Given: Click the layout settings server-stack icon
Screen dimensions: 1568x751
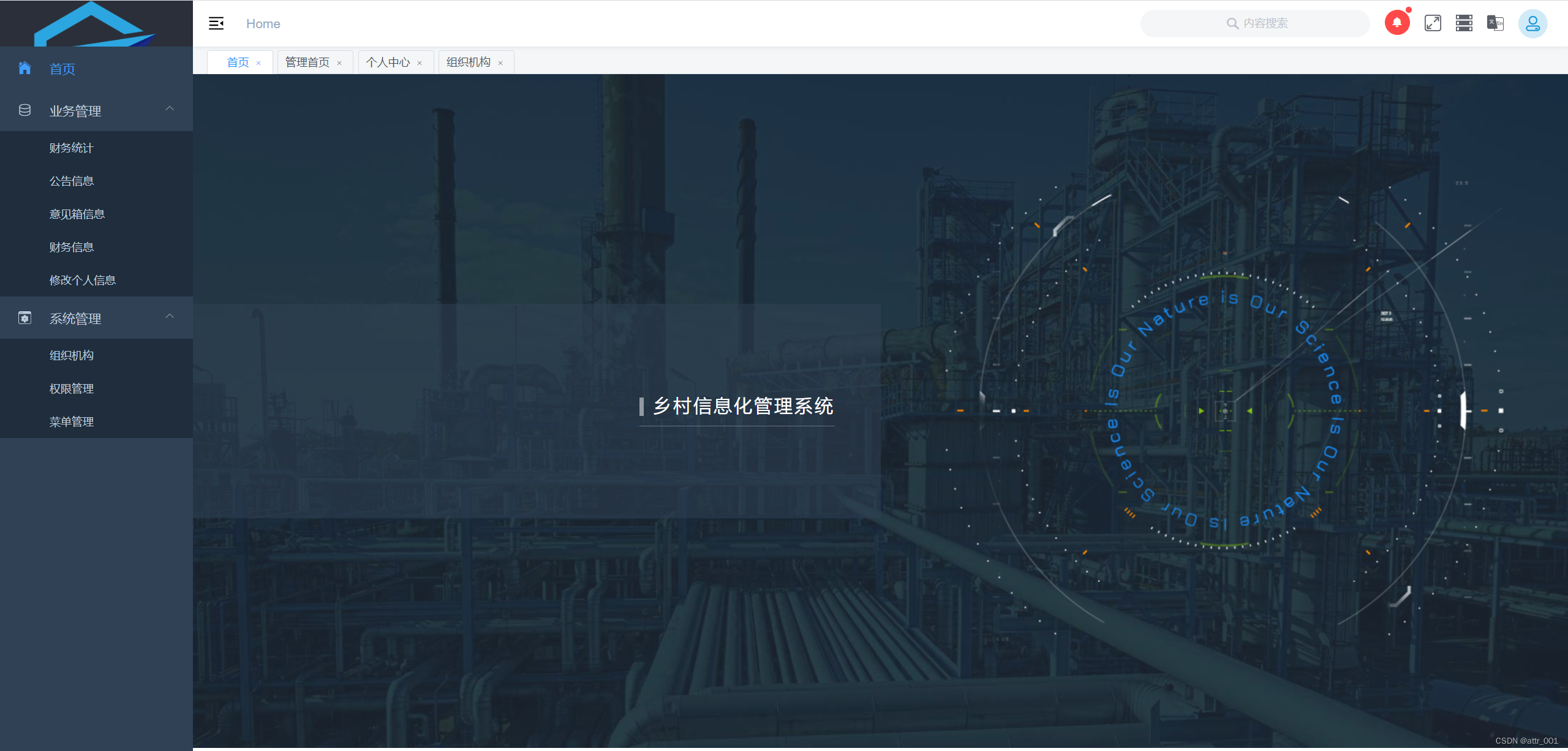Looking at the screenshot, I should click(1464, 23).
